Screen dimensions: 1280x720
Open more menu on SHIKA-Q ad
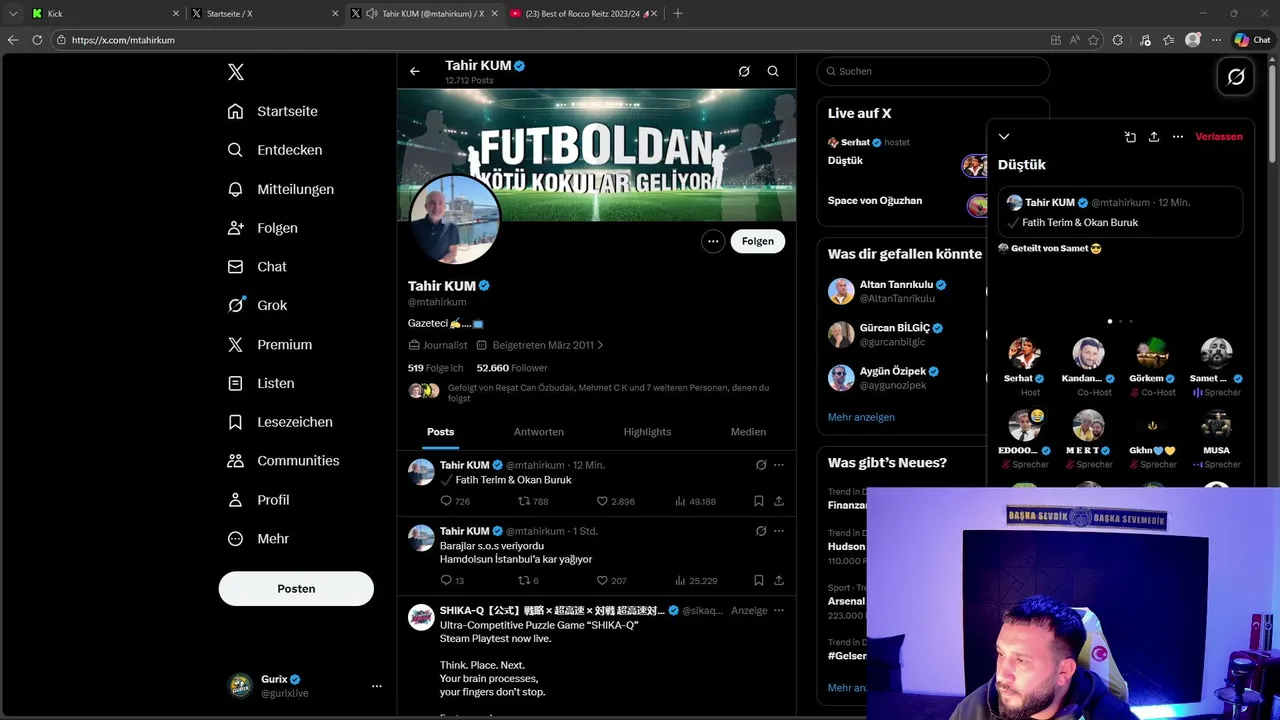click(779, 610)
